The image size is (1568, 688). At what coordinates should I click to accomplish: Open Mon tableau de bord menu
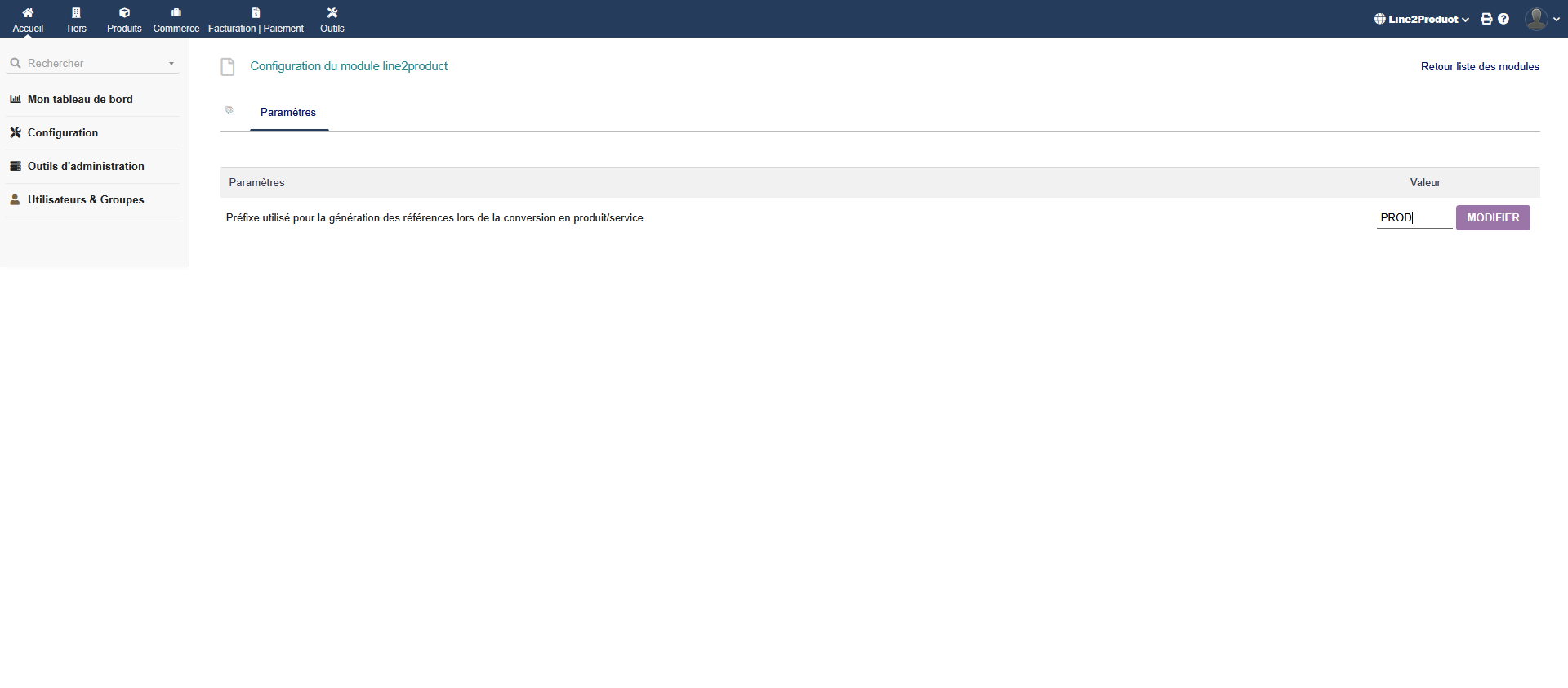click(80, 99)
